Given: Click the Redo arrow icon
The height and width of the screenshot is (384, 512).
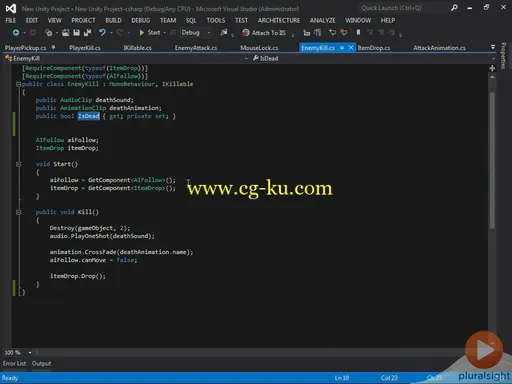Looking at the screenshot, I should (120, 33).
